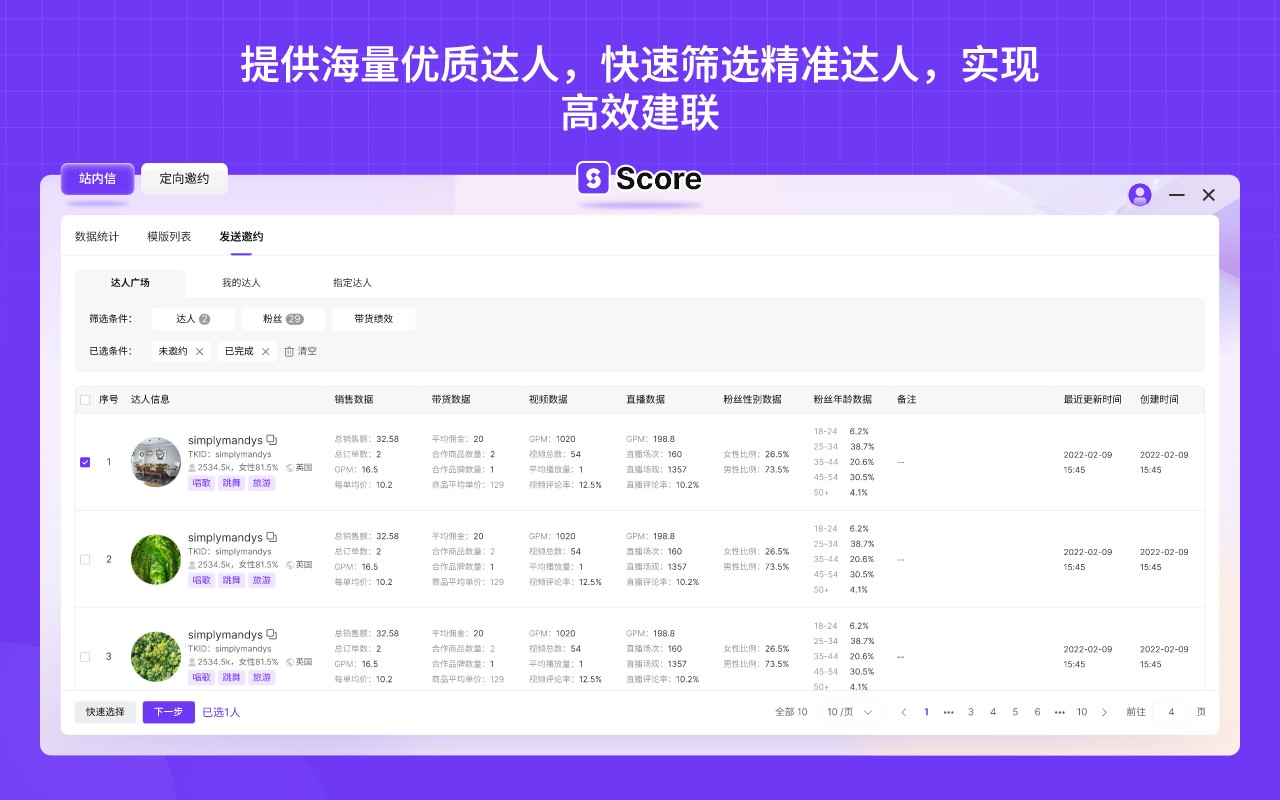Open the 数据统计 tab
Viewport: 1280px width, 800px height.
click(x=97, y=237)
